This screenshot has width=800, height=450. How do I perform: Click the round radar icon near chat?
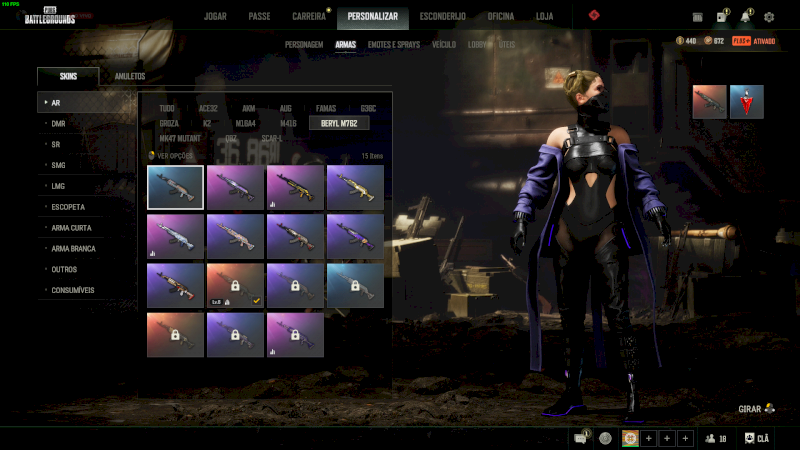click(605, 438)
